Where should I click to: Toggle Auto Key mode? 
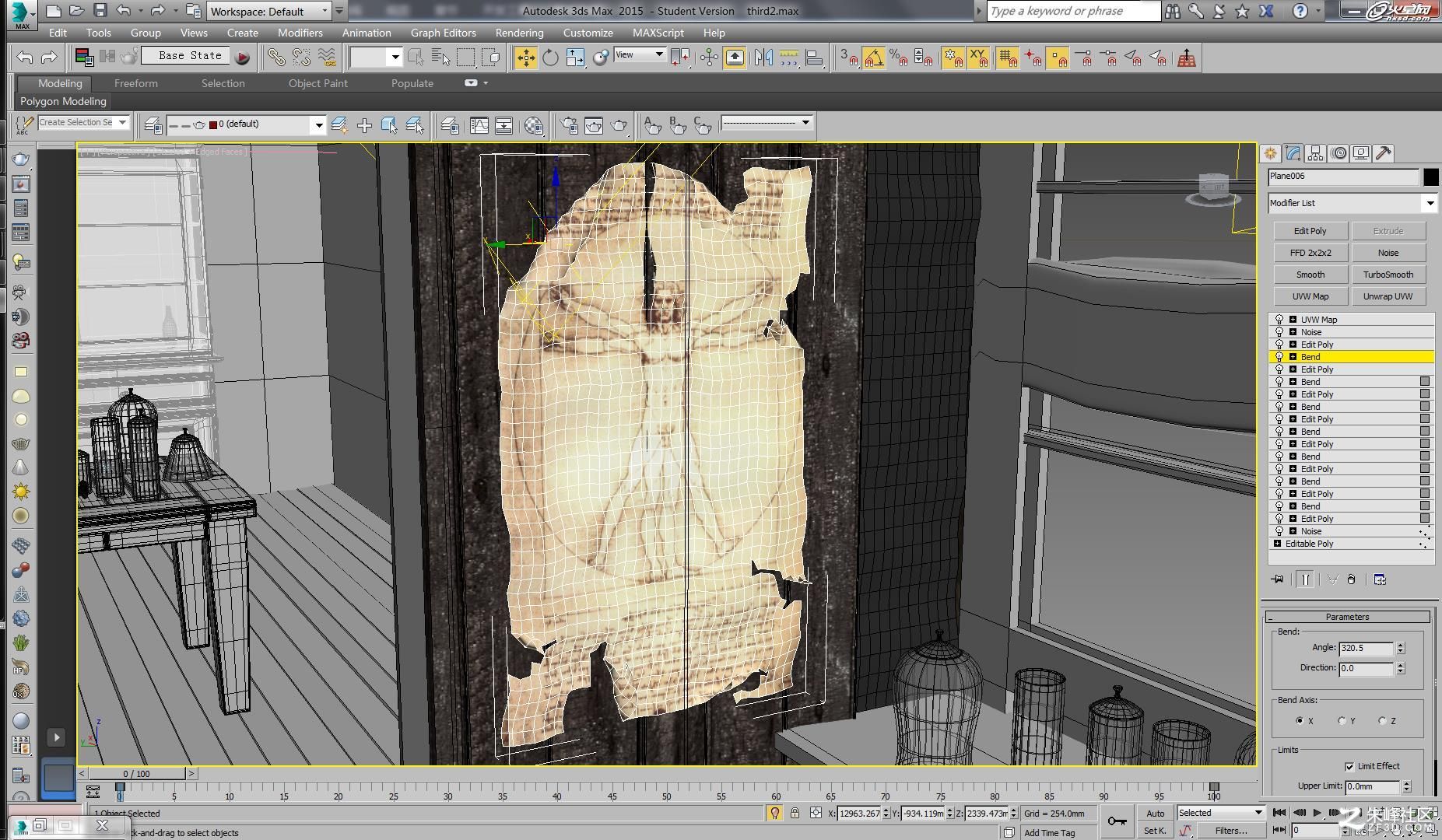(1155, 814)
